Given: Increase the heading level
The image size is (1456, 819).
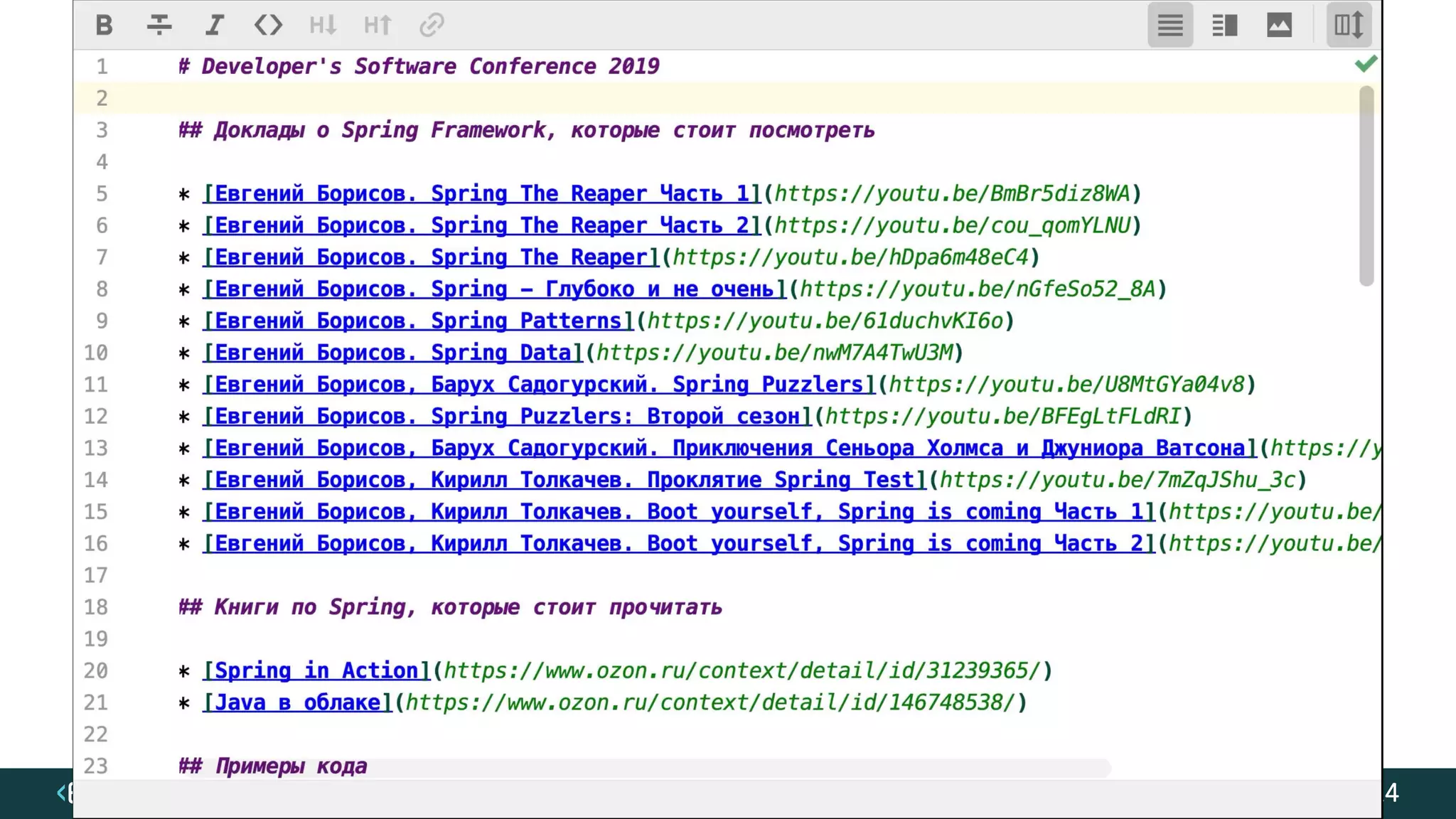Looking at the screenshot, I should click(377, 26).
